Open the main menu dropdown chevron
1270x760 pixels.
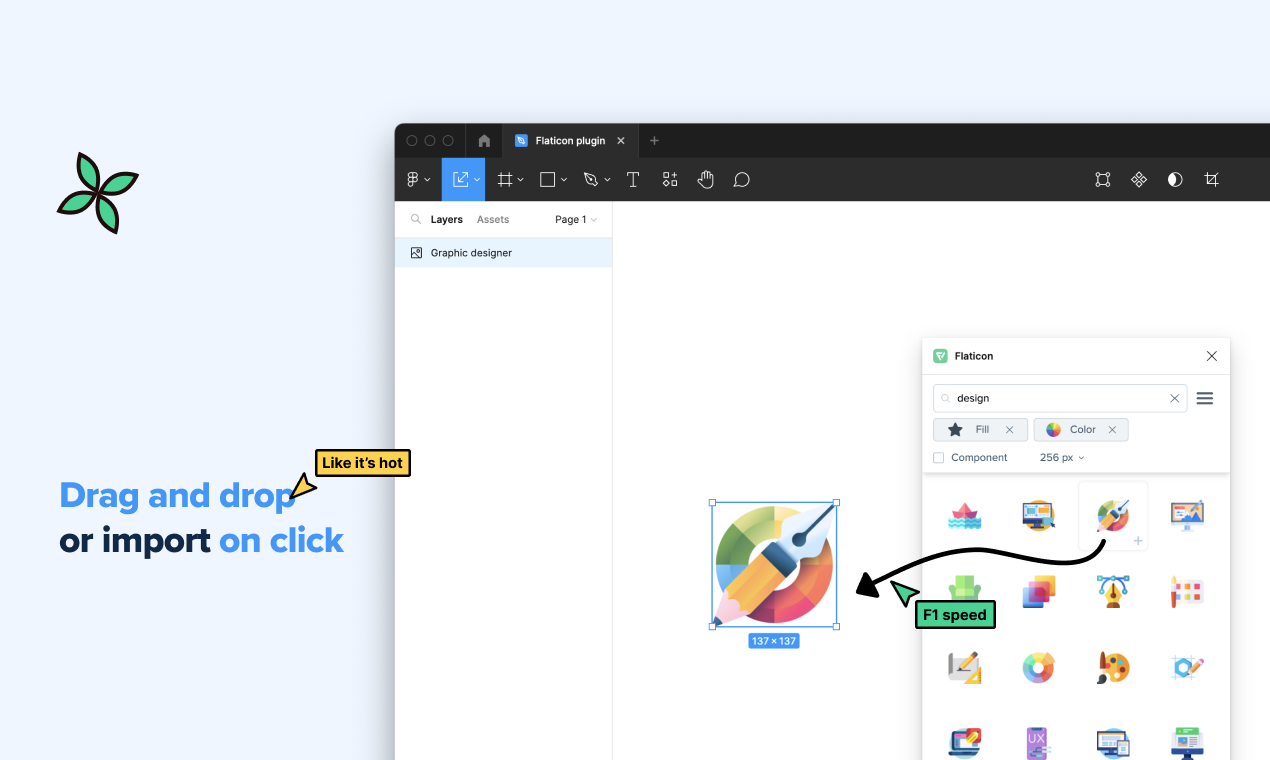(427, 180)
